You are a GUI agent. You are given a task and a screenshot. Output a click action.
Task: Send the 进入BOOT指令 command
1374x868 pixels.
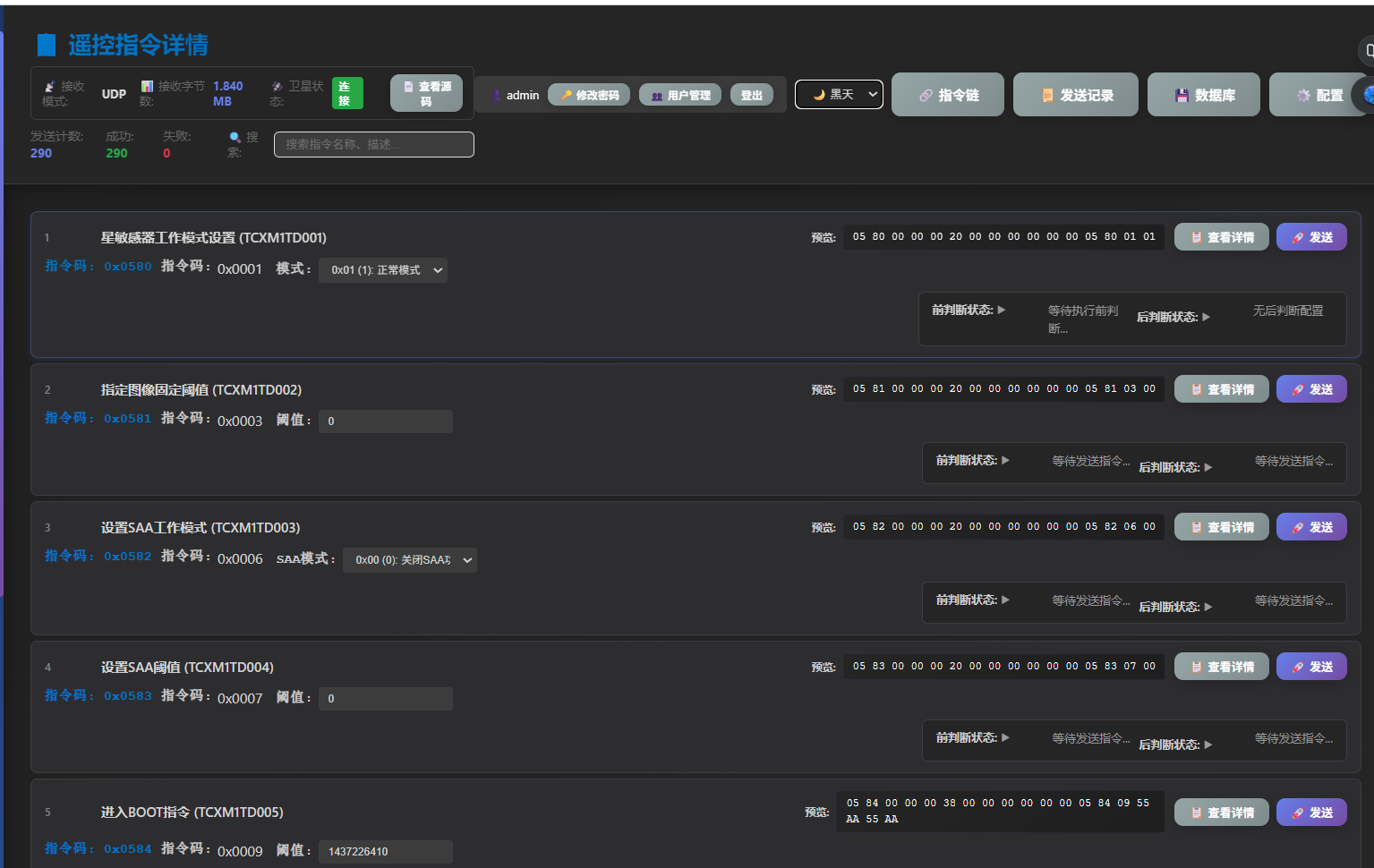1310,813
